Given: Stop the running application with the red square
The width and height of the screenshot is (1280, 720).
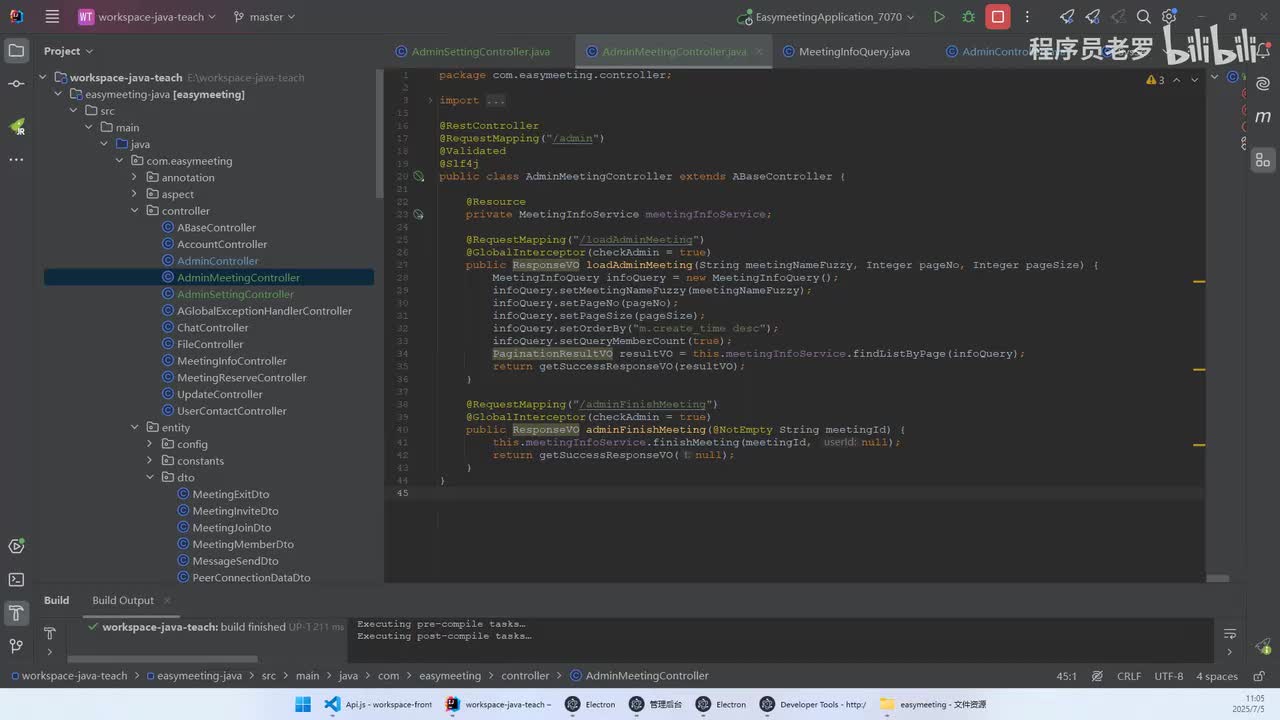Looking at the screenshot, I should click(x=998, y=17).
